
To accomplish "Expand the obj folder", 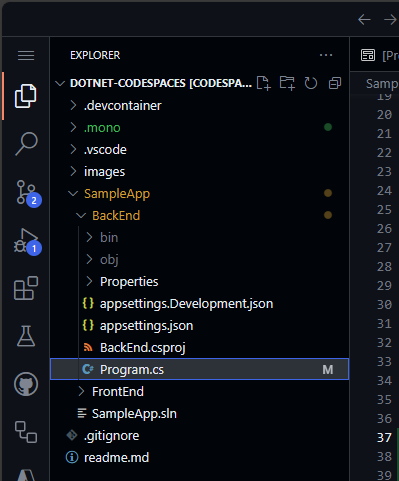I will click(x=89, y=259).
